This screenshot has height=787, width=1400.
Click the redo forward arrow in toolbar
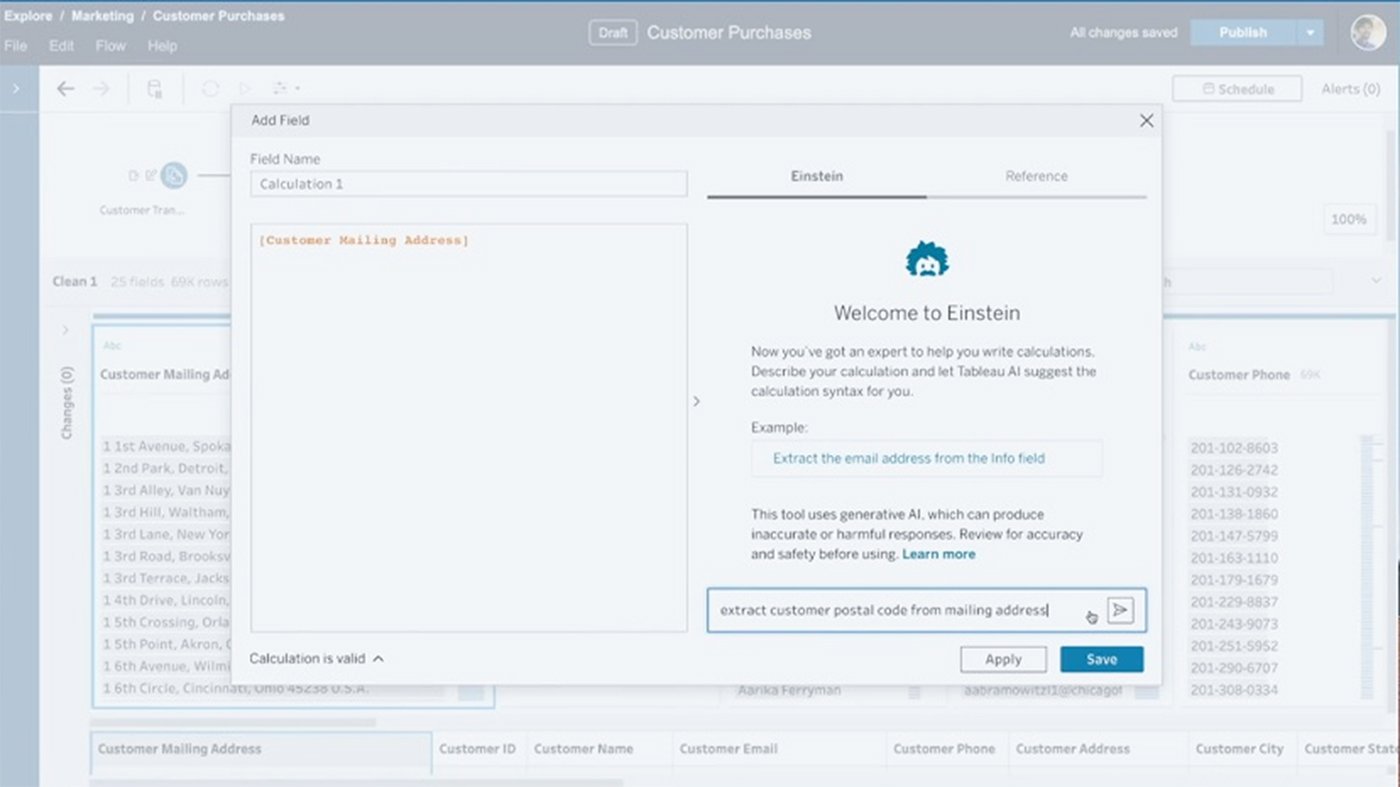tap(101, 89)
